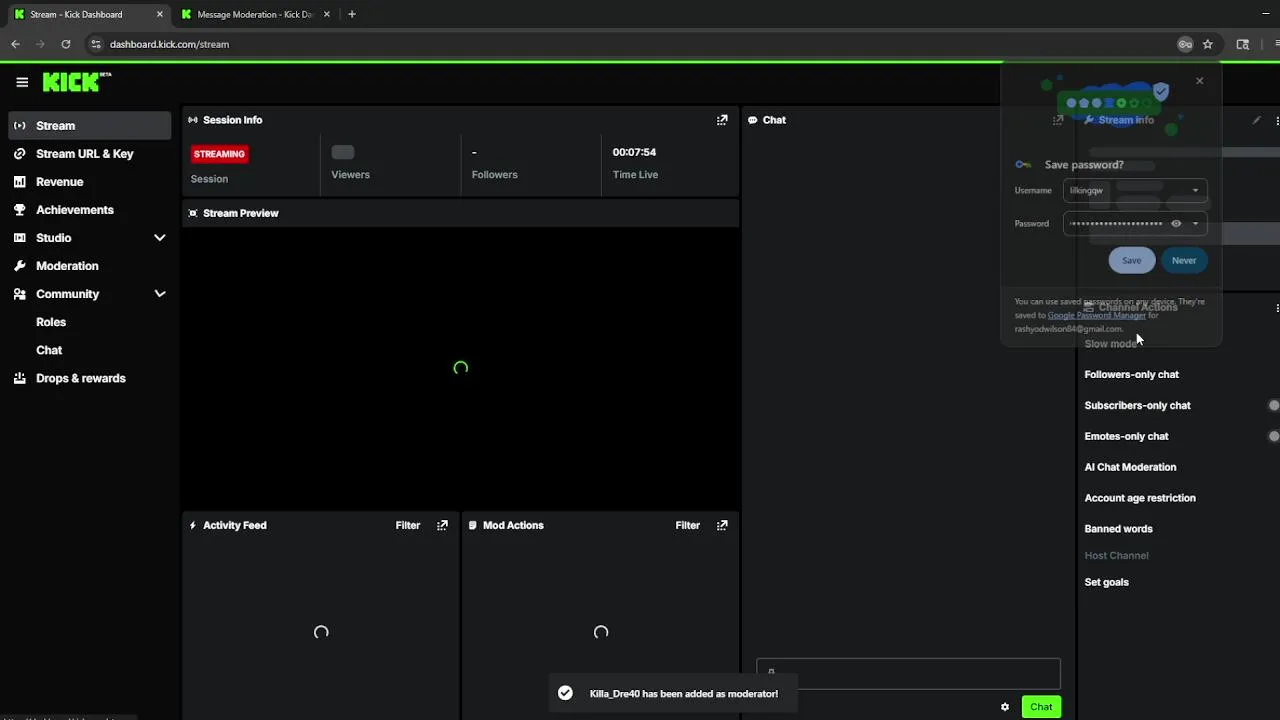Open Roles under Community

[x=51, y=322]
